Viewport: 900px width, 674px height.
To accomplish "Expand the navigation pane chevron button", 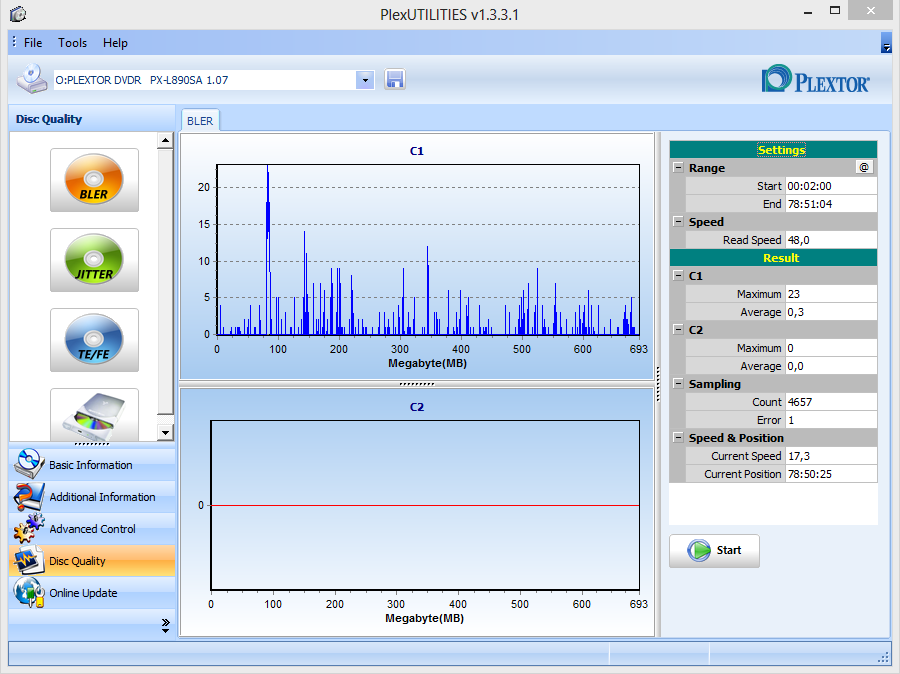I will pos(165,625).
